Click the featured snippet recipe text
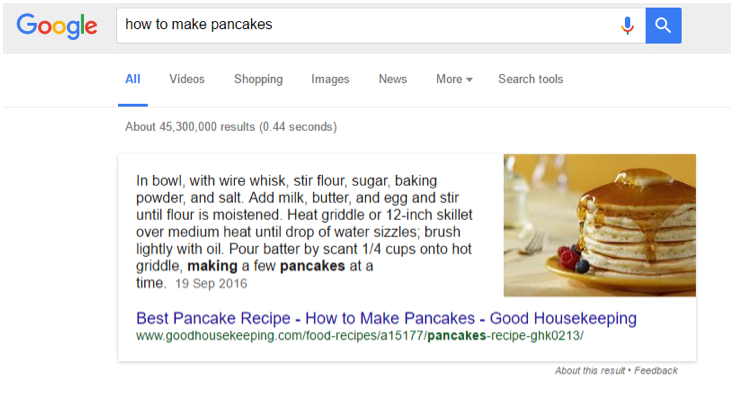The height and width of the screenshot is (394, 739). pos(304,231)
